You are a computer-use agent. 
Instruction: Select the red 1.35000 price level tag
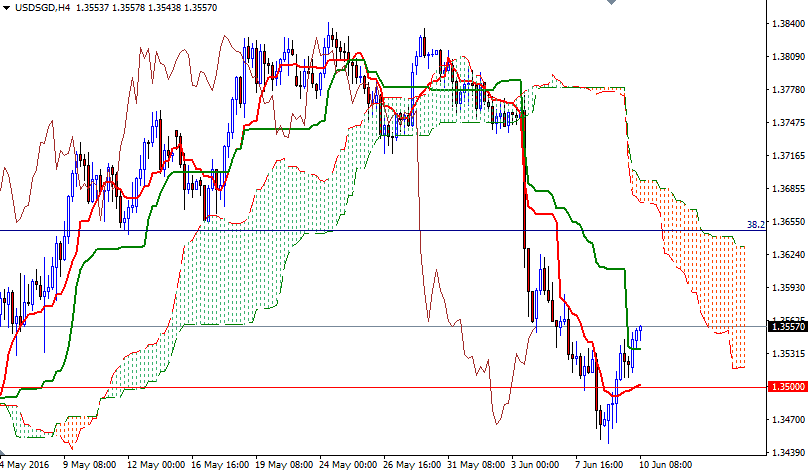786,386
